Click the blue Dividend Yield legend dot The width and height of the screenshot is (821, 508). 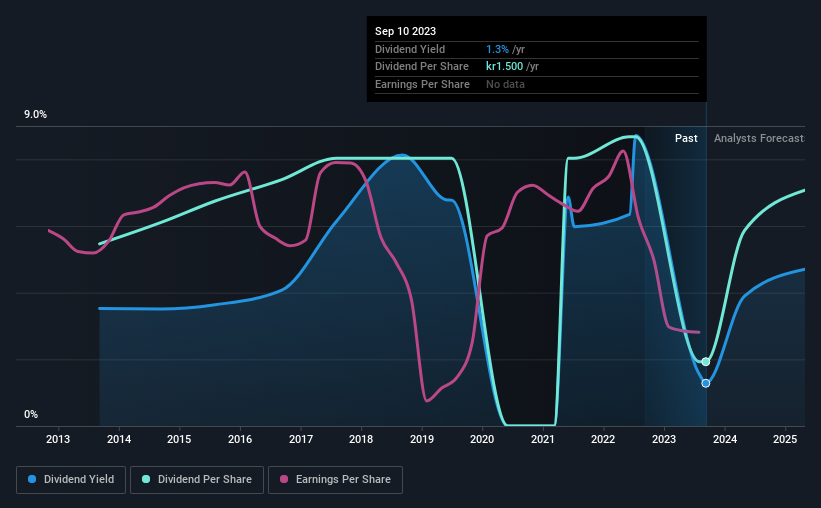(x=32, y=479)
